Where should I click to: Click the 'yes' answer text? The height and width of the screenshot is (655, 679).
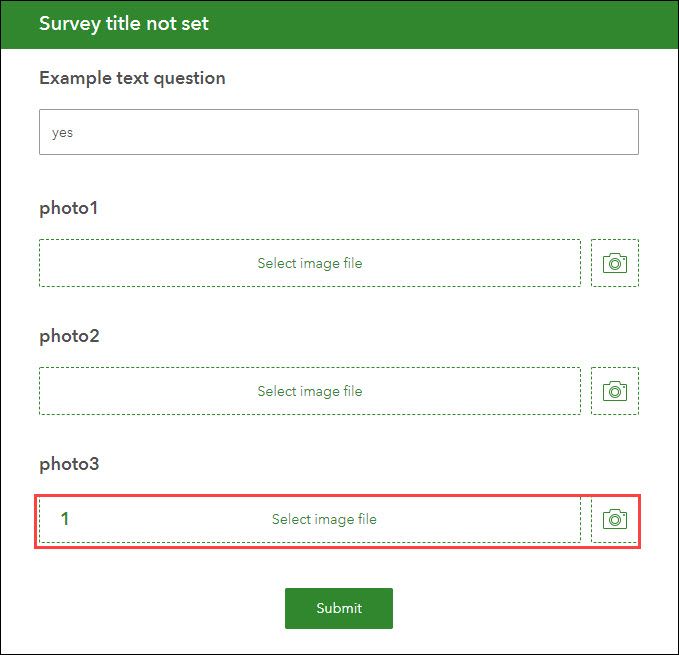pyautogui.click(x=62, y=132)
